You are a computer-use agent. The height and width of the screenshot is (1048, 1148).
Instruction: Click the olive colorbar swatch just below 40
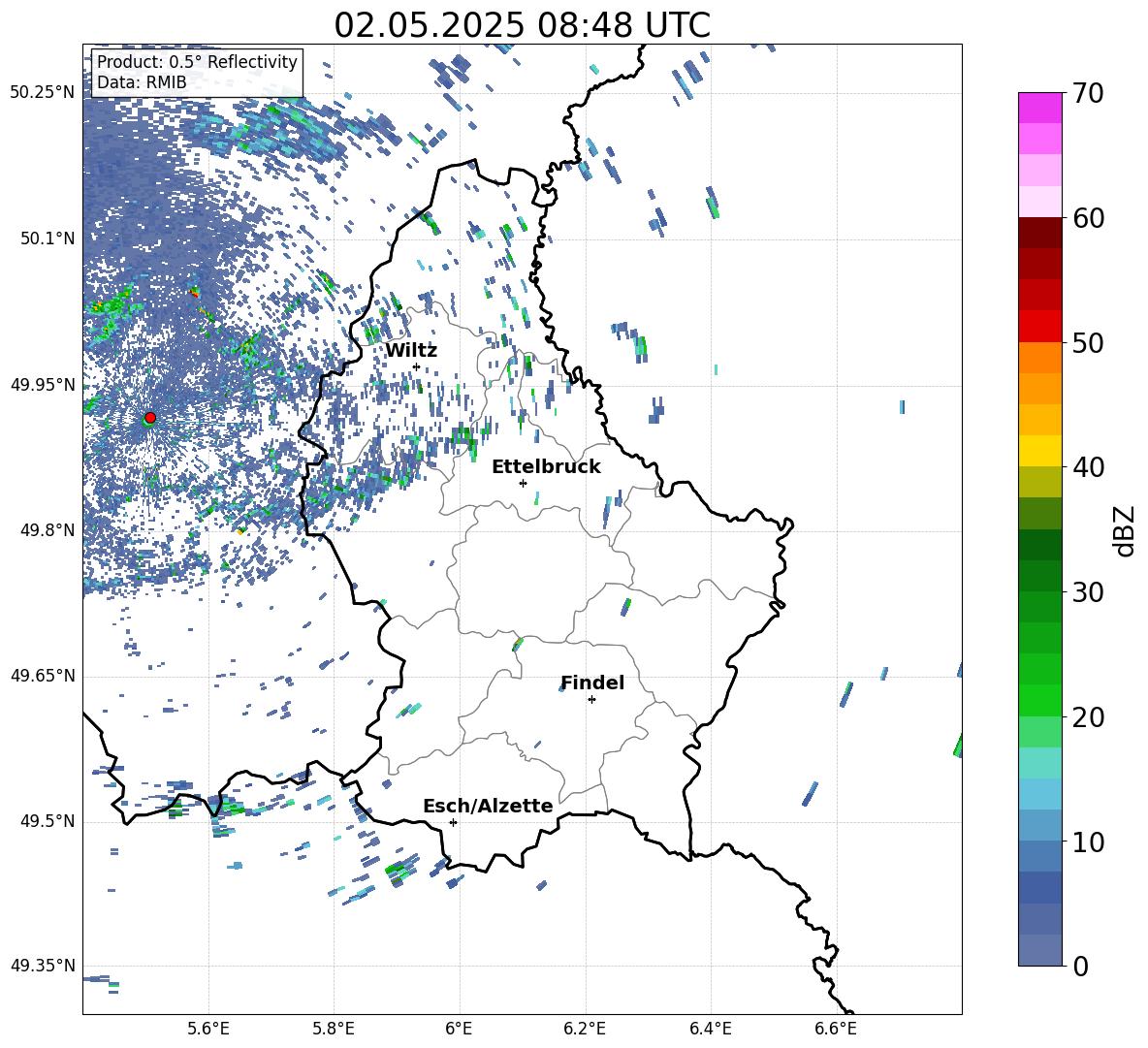pyautogui.click(x=1039, y=482)
